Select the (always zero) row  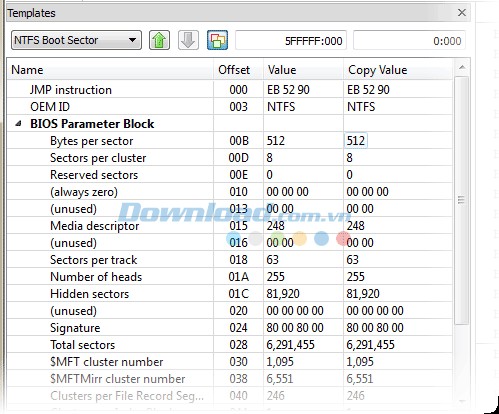(230, 192)
